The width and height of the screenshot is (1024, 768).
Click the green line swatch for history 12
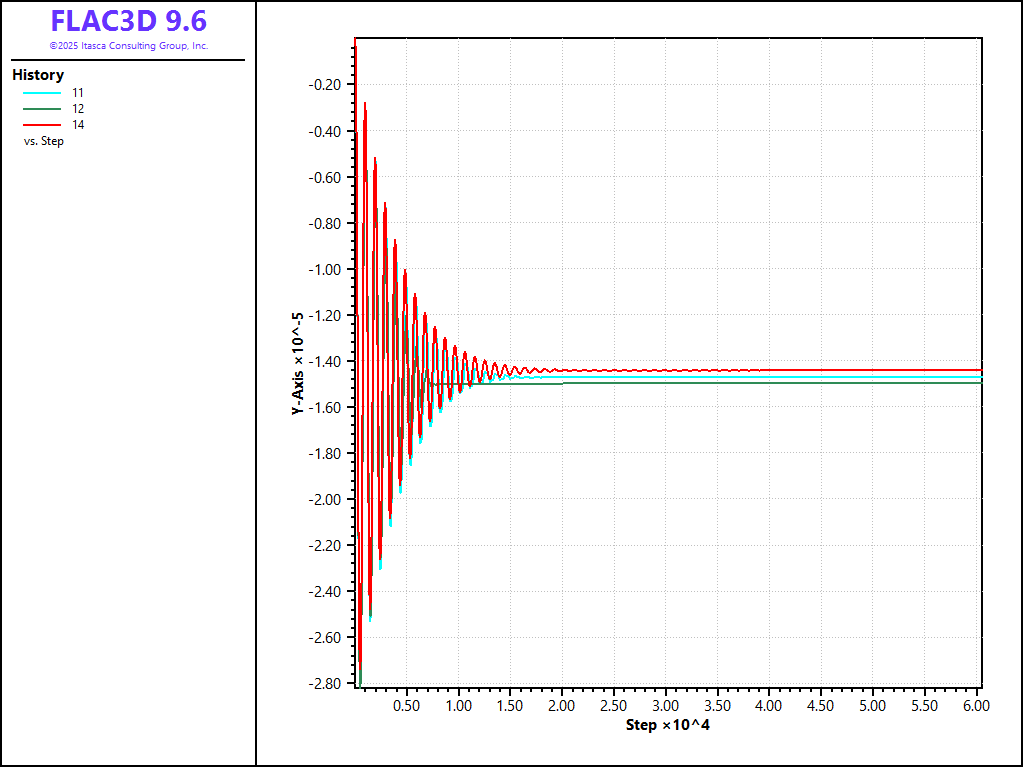42,109
